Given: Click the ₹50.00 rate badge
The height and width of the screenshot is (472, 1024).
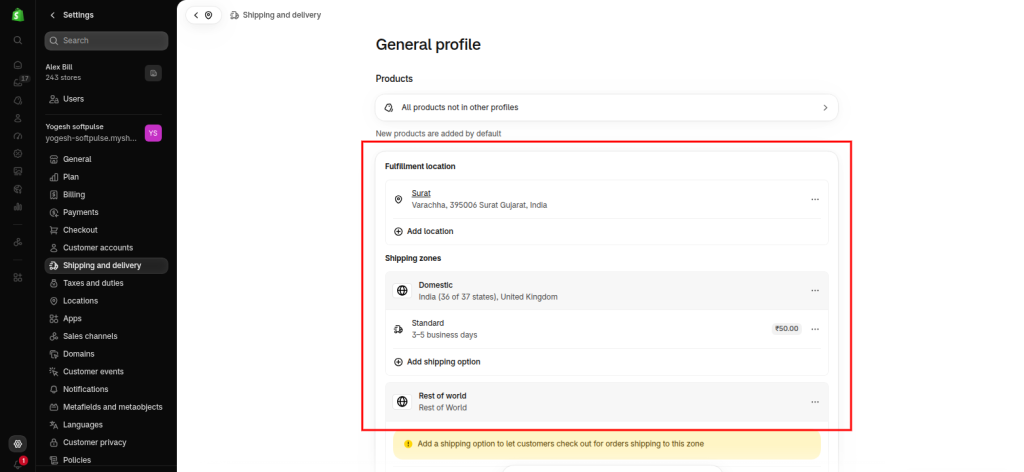Looking at the screenshot, I should click(x=787, y=329).
